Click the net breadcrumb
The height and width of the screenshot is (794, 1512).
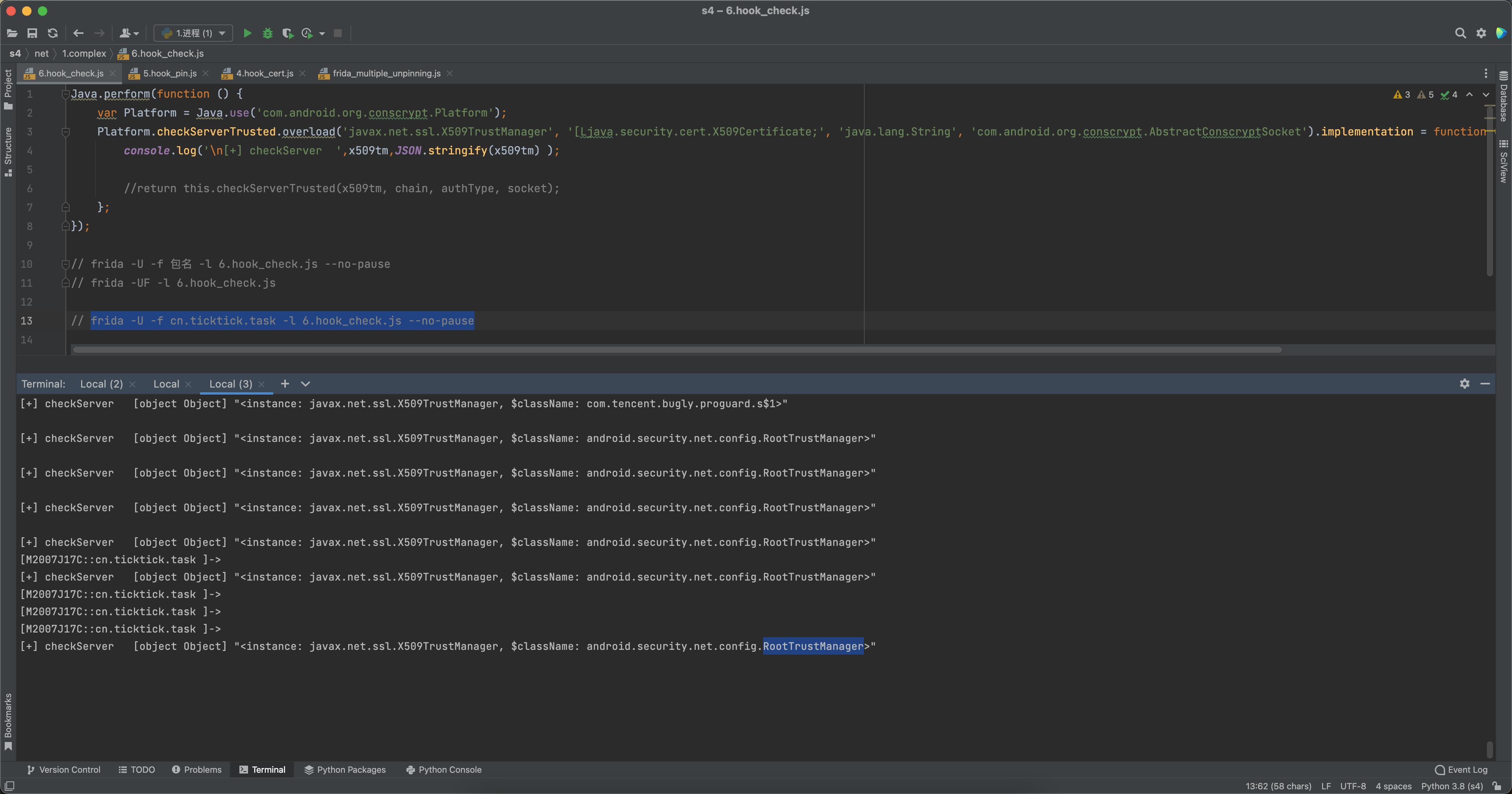[x=42, y=54]
